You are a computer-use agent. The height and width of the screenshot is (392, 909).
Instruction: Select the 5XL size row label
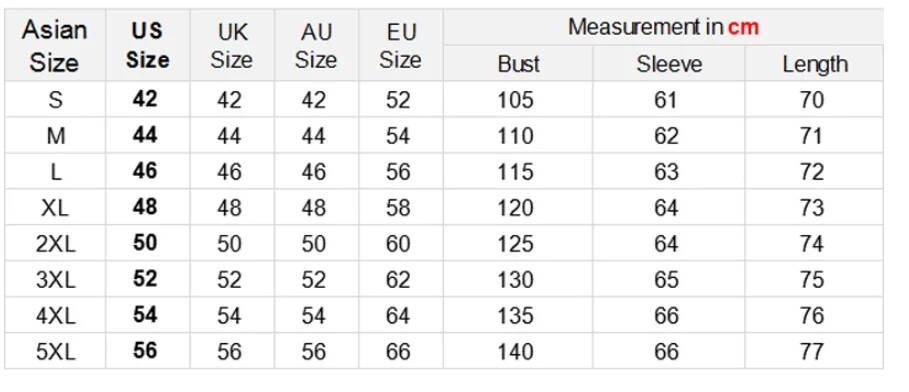coord(55,351)
